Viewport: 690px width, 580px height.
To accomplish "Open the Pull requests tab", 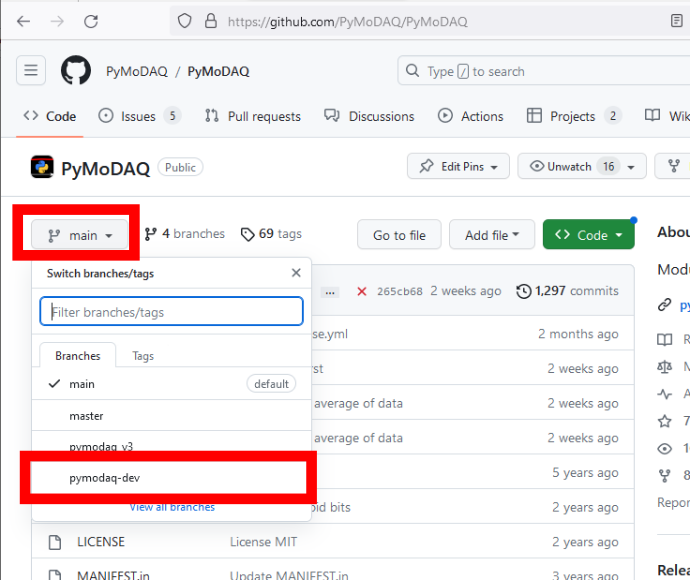I will pyautogui.click(x=253, y=116).
